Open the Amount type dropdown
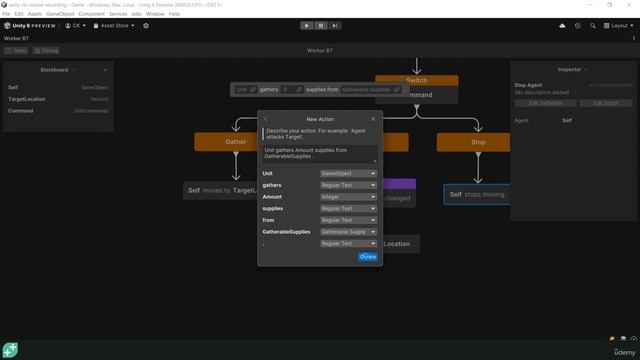 click(348, 197)
